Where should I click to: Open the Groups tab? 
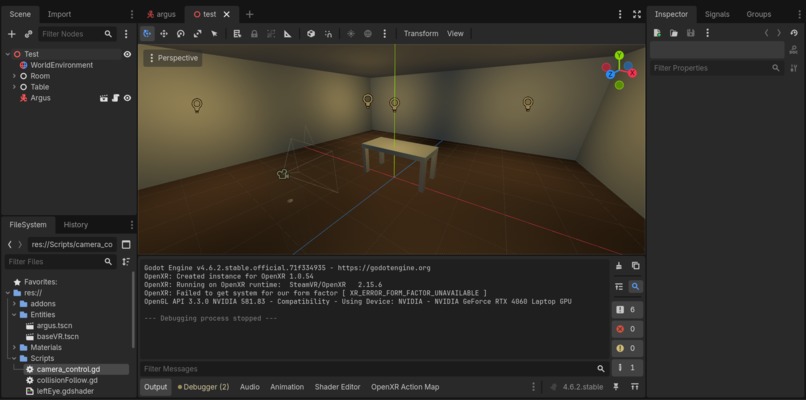(x=759, y=14)
